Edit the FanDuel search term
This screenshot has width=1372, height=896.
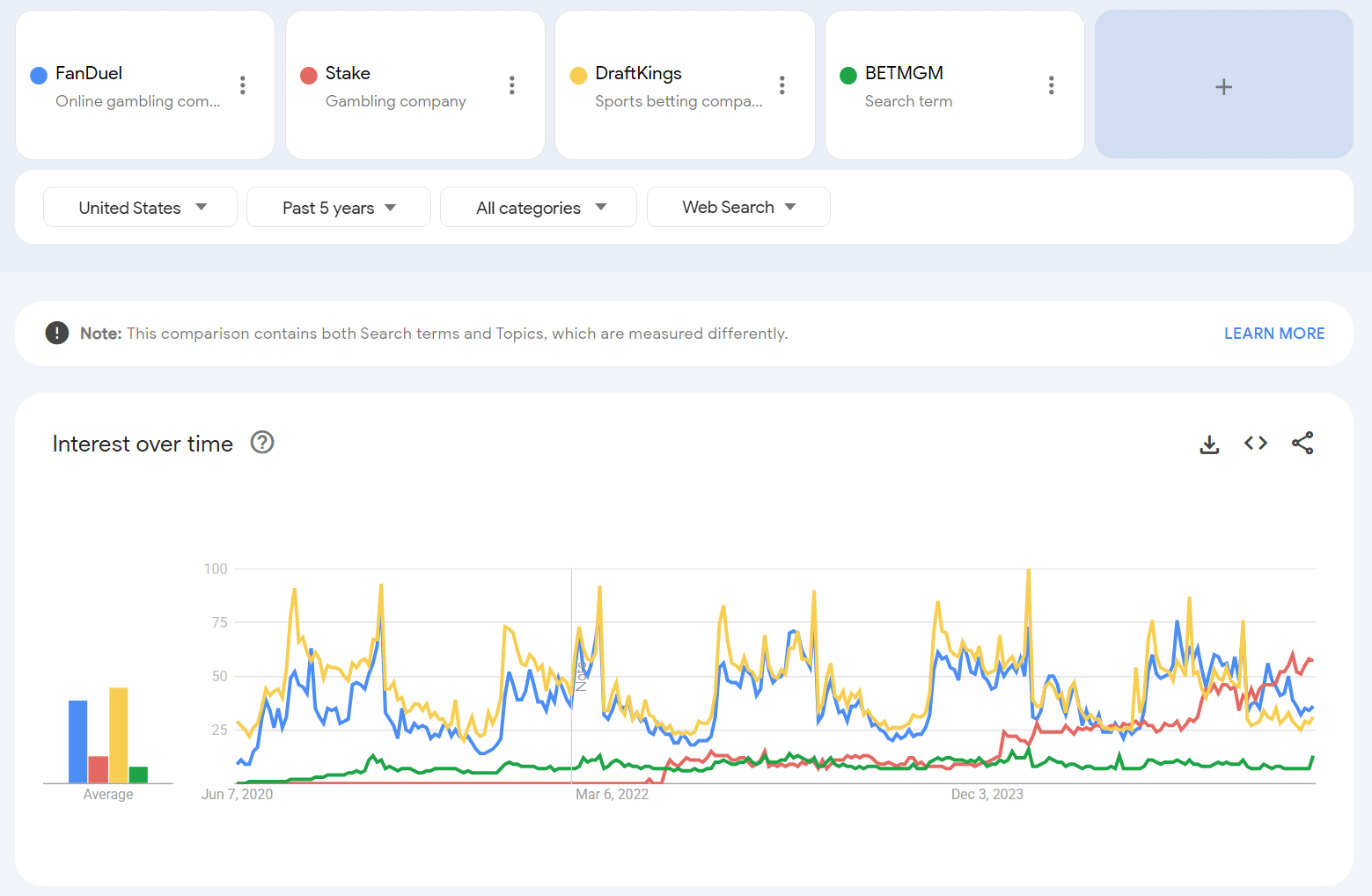(89, 73)
